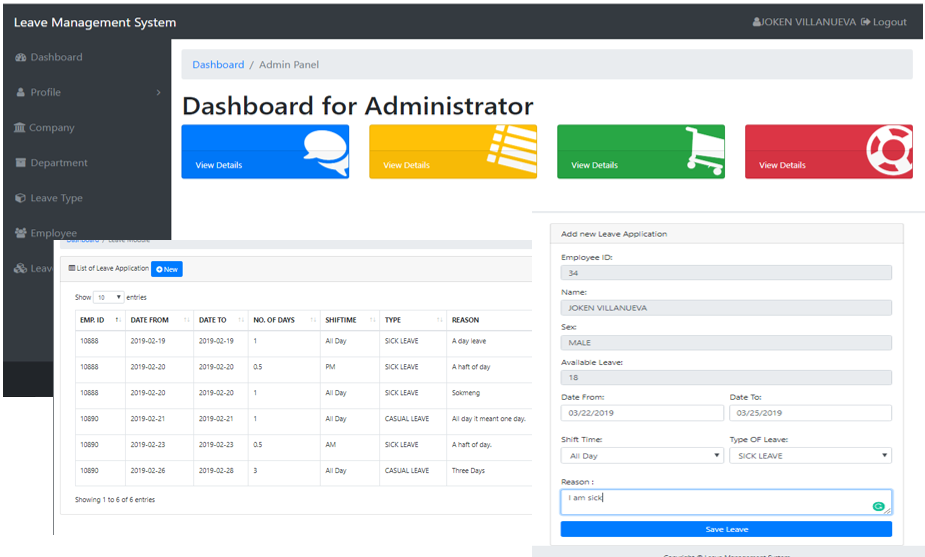
Task: Click the JOKEN VILLANUEVA user link
Action: point(804,22)
